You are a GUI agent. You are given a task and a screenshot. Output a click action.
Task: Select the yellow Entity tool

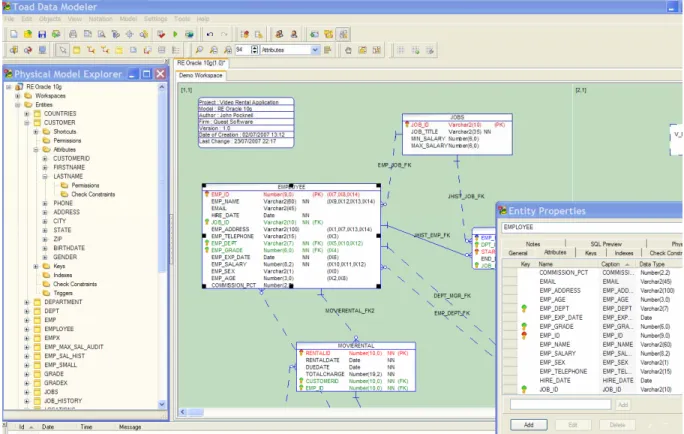coord(77,50)
